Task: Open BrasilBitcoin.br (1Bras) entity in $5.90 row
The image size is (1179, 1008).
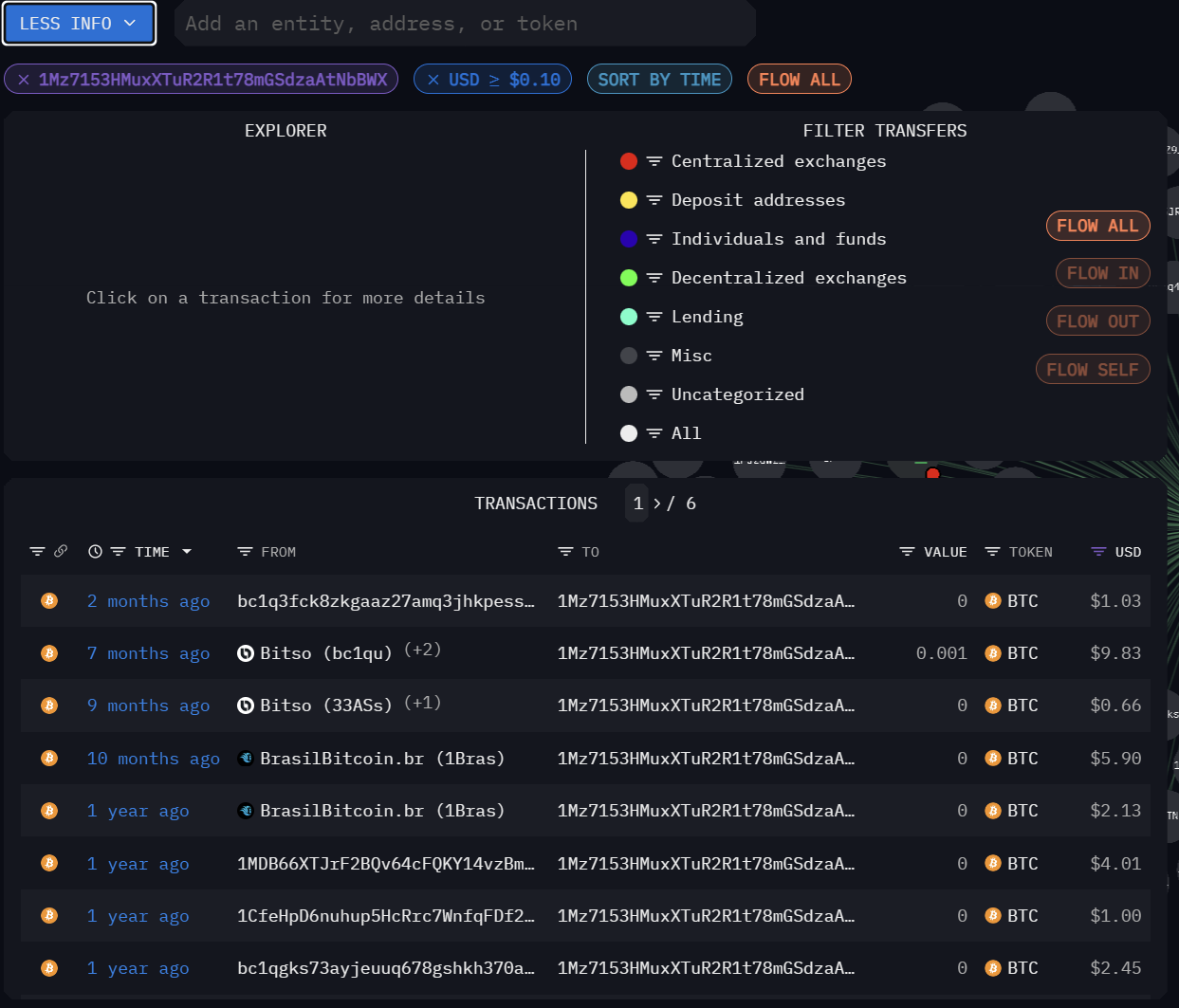Action: (x=382, y=759)
